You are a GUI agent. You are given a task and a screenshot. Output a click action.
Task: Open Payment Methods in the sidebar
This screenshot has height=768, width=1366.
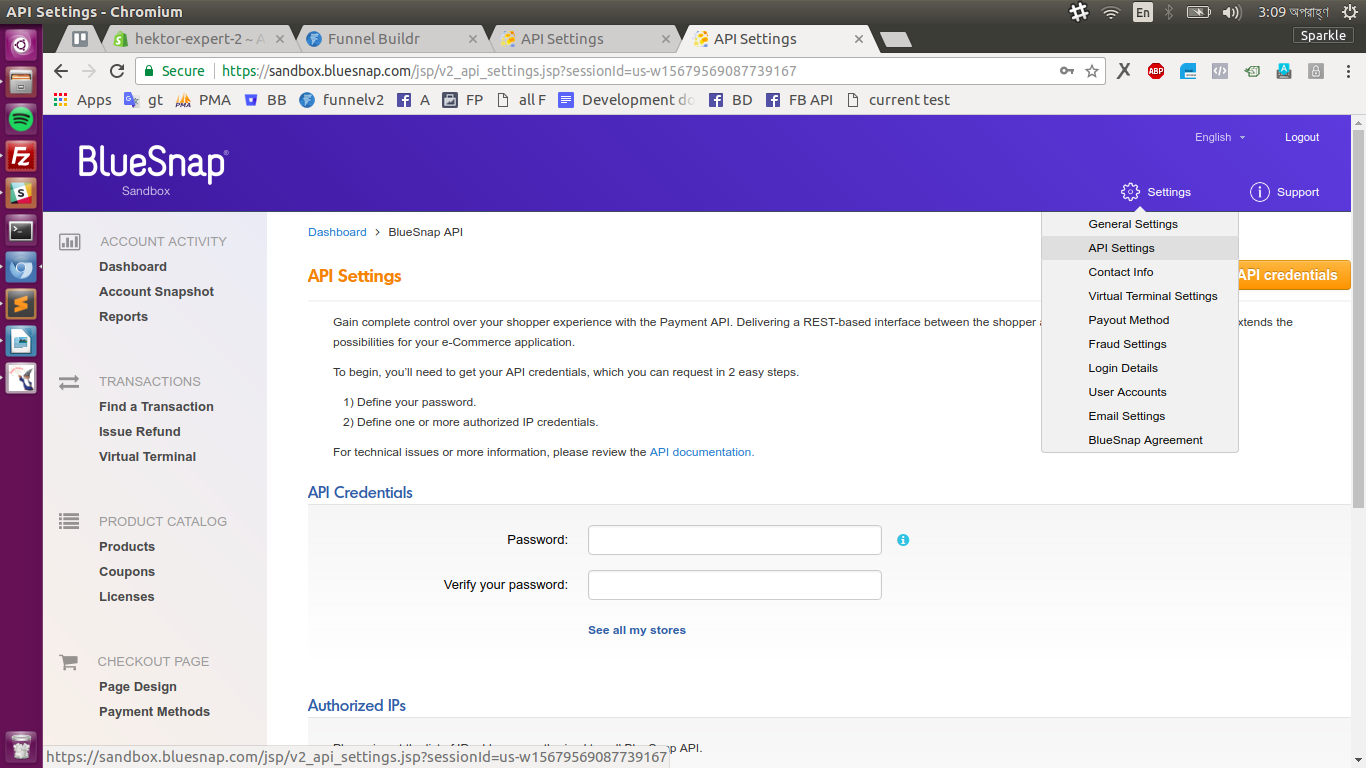click(x=154, y=712)
